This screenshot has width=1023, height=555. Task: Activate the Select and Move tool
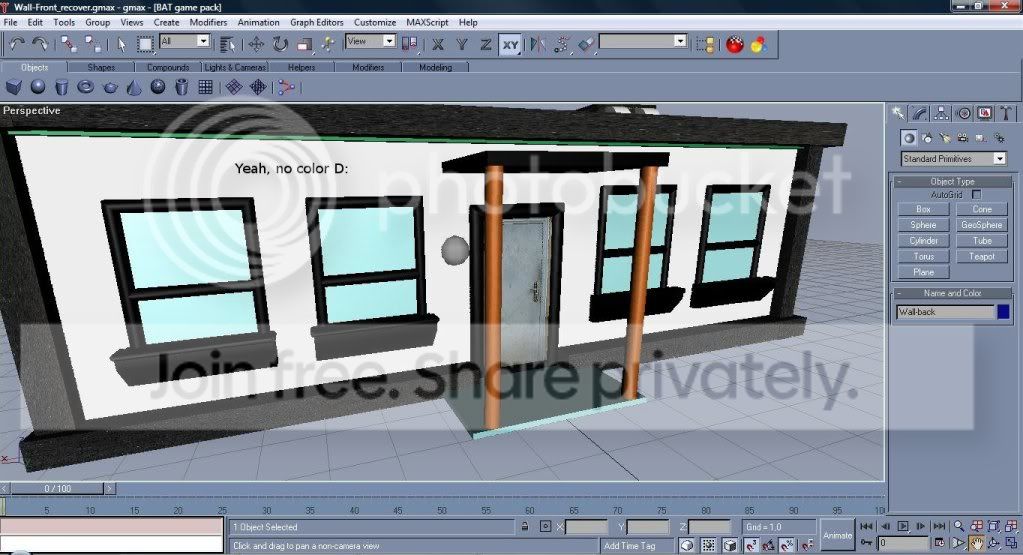pyautogui.click(x=256, y=44)
